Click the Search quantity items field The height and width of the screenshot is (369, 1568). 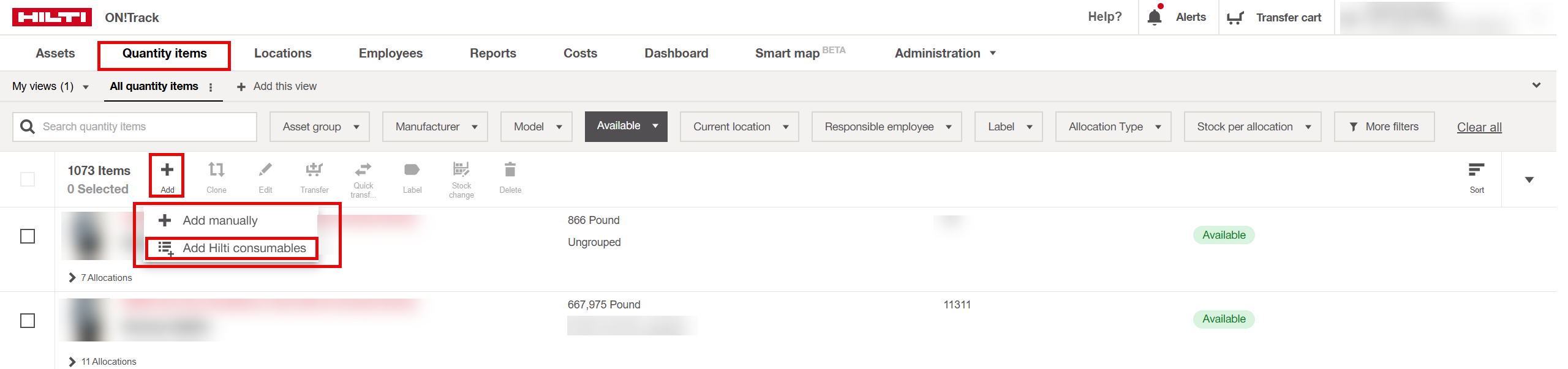point(144,127)
